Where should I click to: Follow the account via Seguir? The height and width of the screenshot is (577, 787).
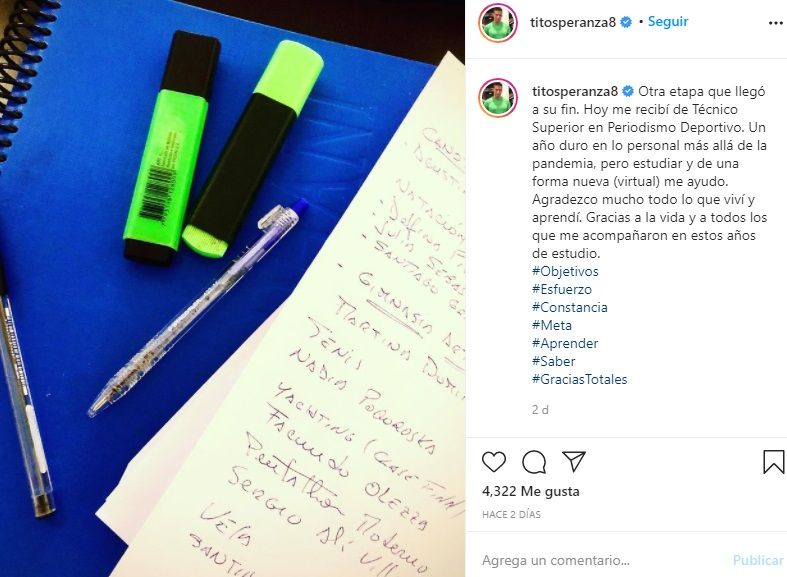(668, 22)
